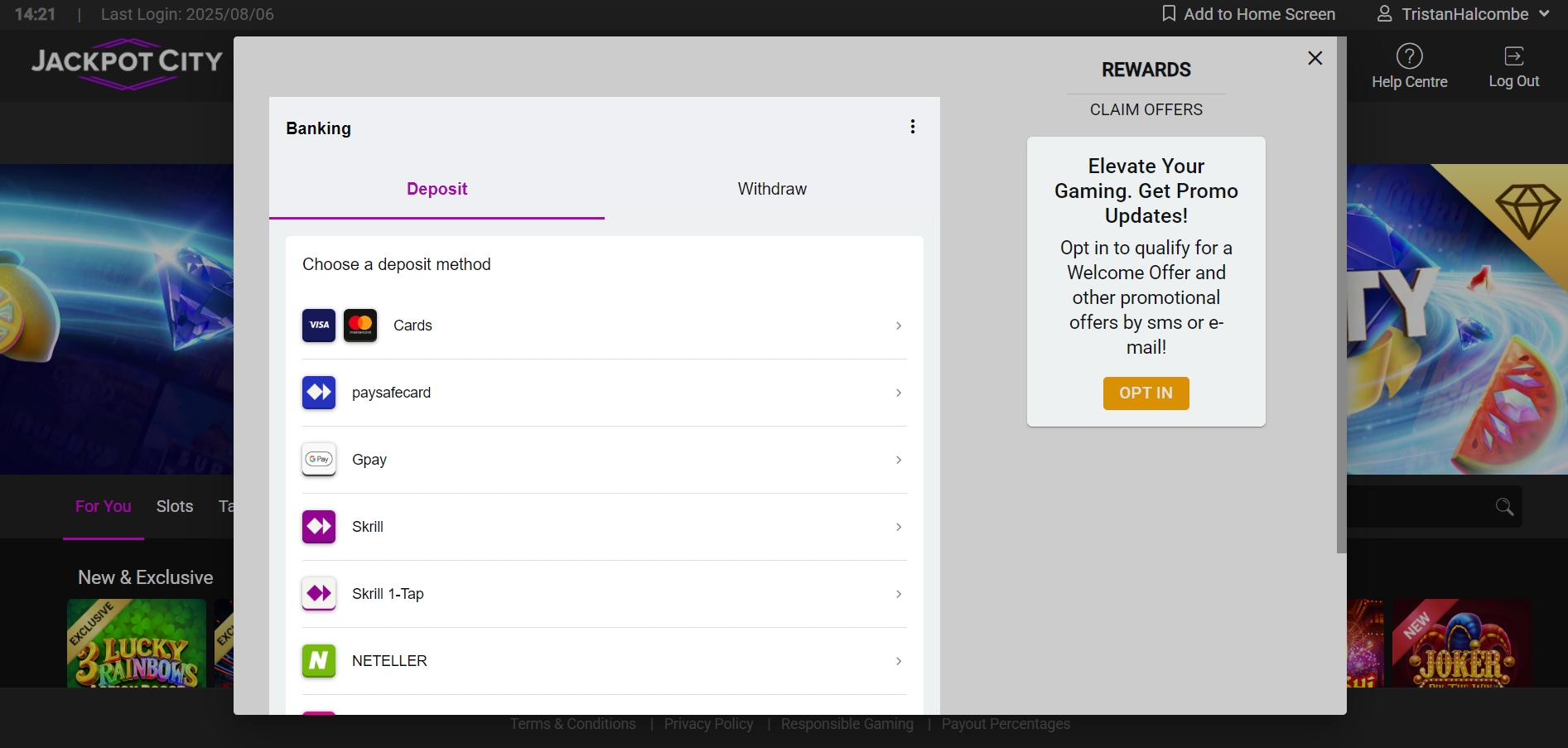Viewport: 1568px width, 748px height.
Task: Expand the Skrill row chevron
Action: [899, 527]
